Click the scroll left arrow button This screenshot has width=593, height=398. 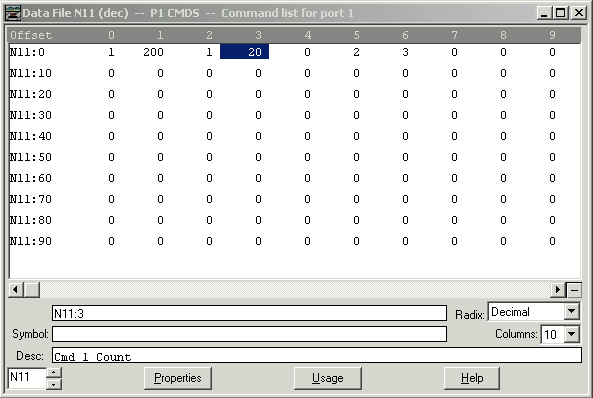pos(16,290)
